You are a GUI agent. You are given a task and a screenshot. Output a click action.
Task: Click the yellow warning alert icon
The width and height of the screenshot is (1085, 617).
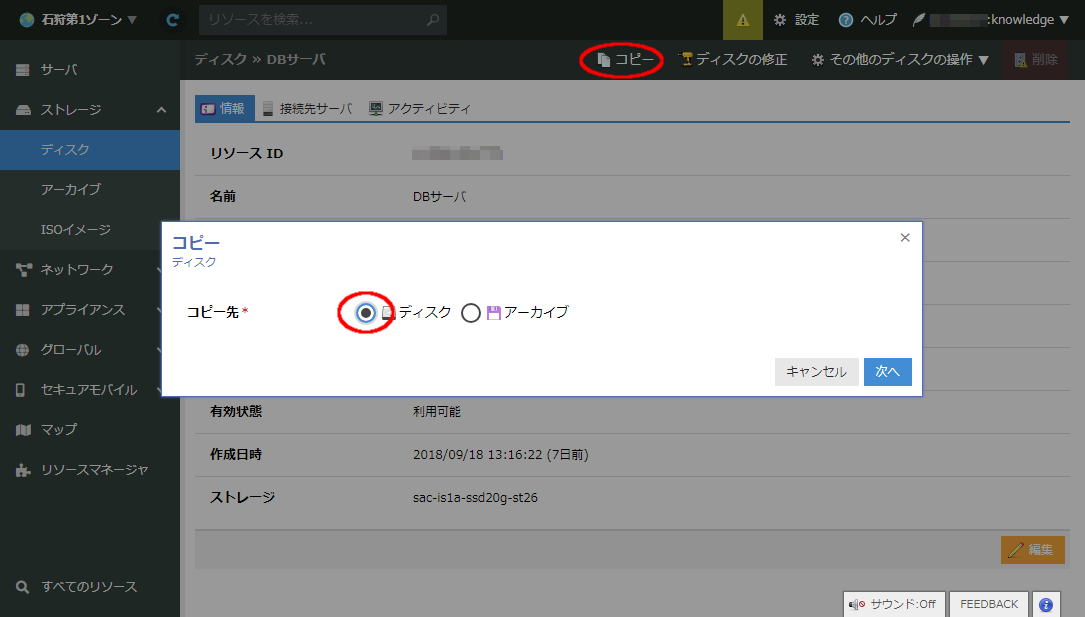742,20
